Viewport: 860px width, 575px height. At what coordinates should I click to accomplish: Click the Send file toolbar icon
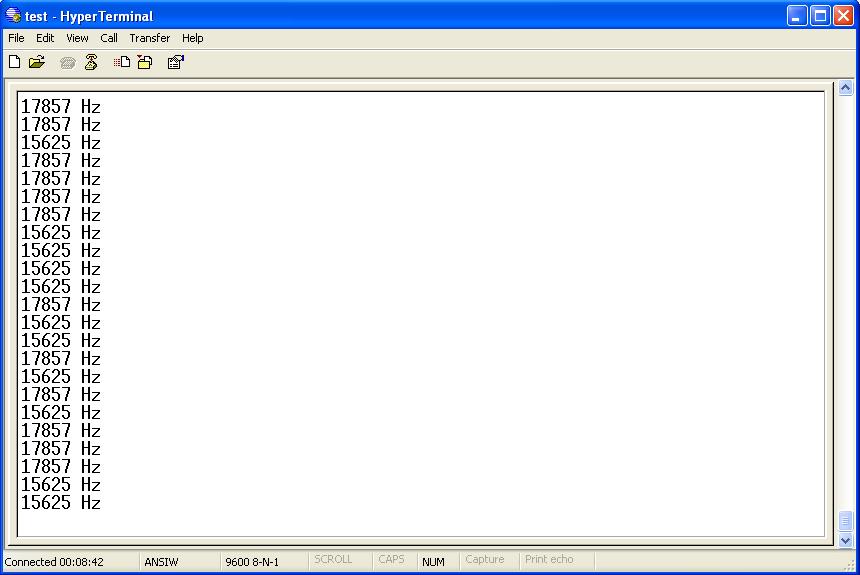[x=122, y=62]
